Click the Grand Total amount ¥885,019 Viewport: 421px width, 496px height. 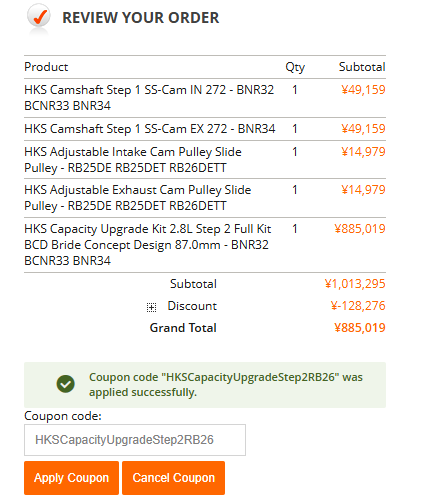tap(360, 328)
